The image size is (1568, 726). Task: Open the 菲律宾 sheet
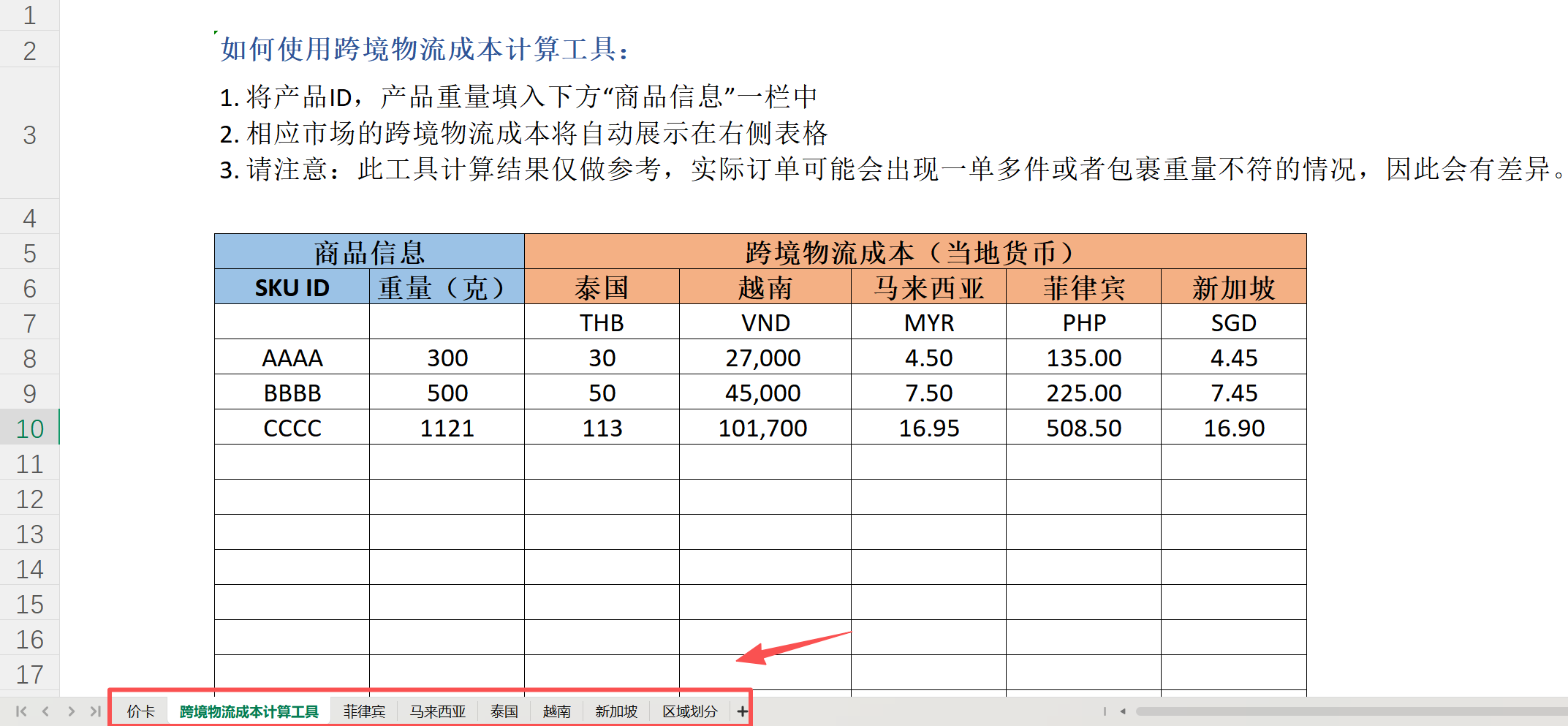[363, 710]
